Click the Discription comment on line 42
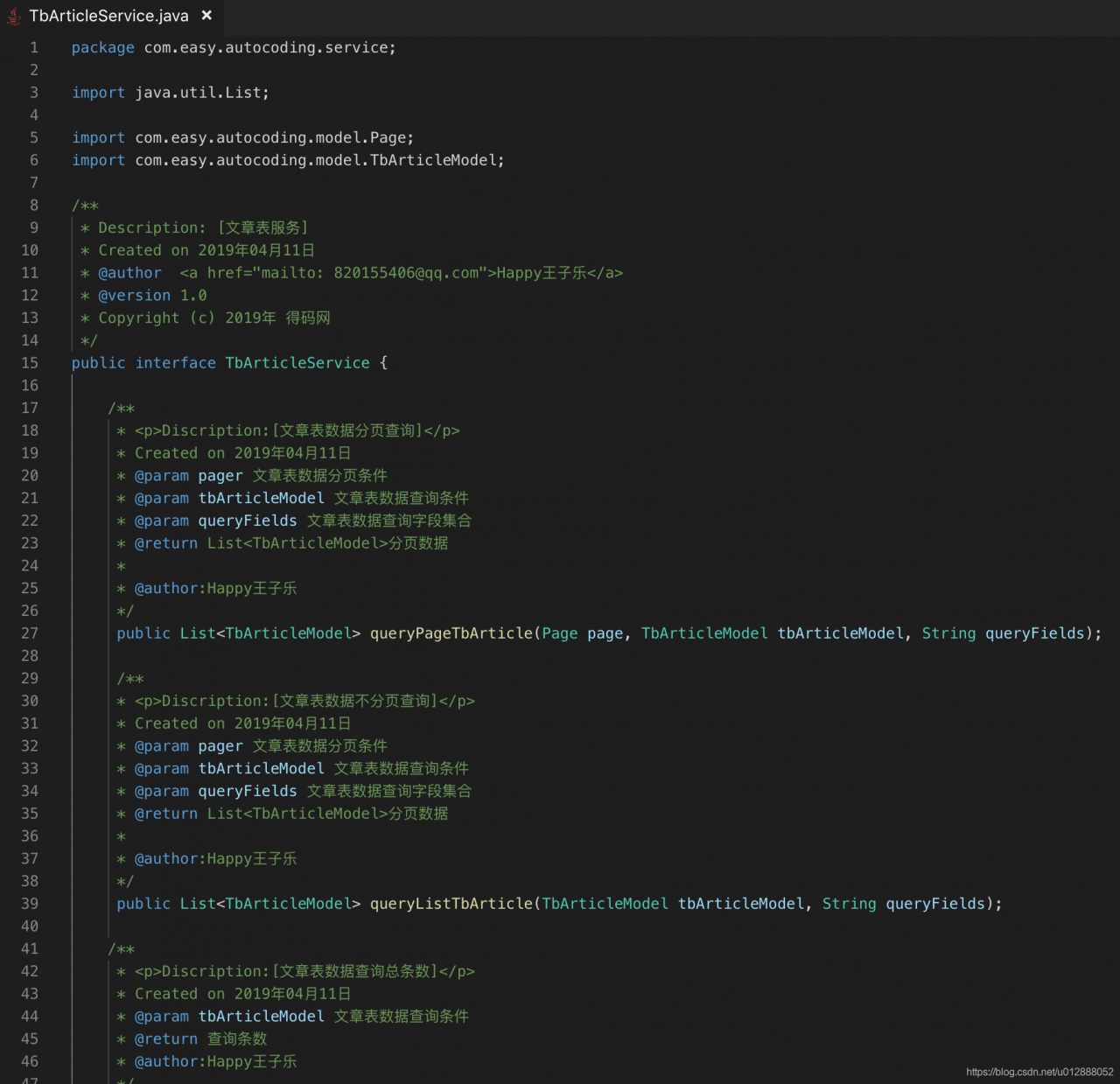1120x1084 pixels. pyautogui.click(x=296, y=972)
